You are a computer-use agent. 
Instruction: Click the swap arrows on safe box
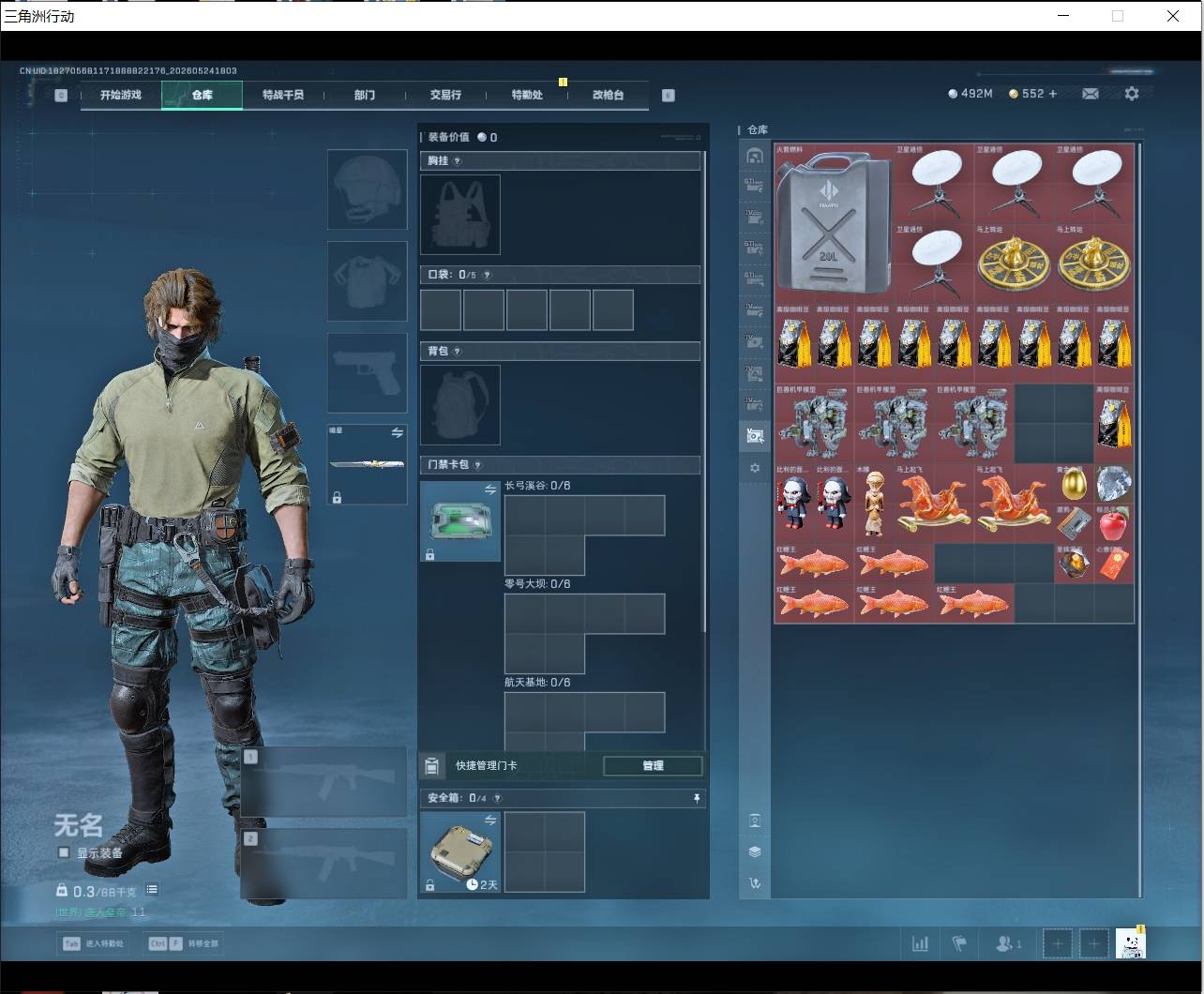coord(489,821)
